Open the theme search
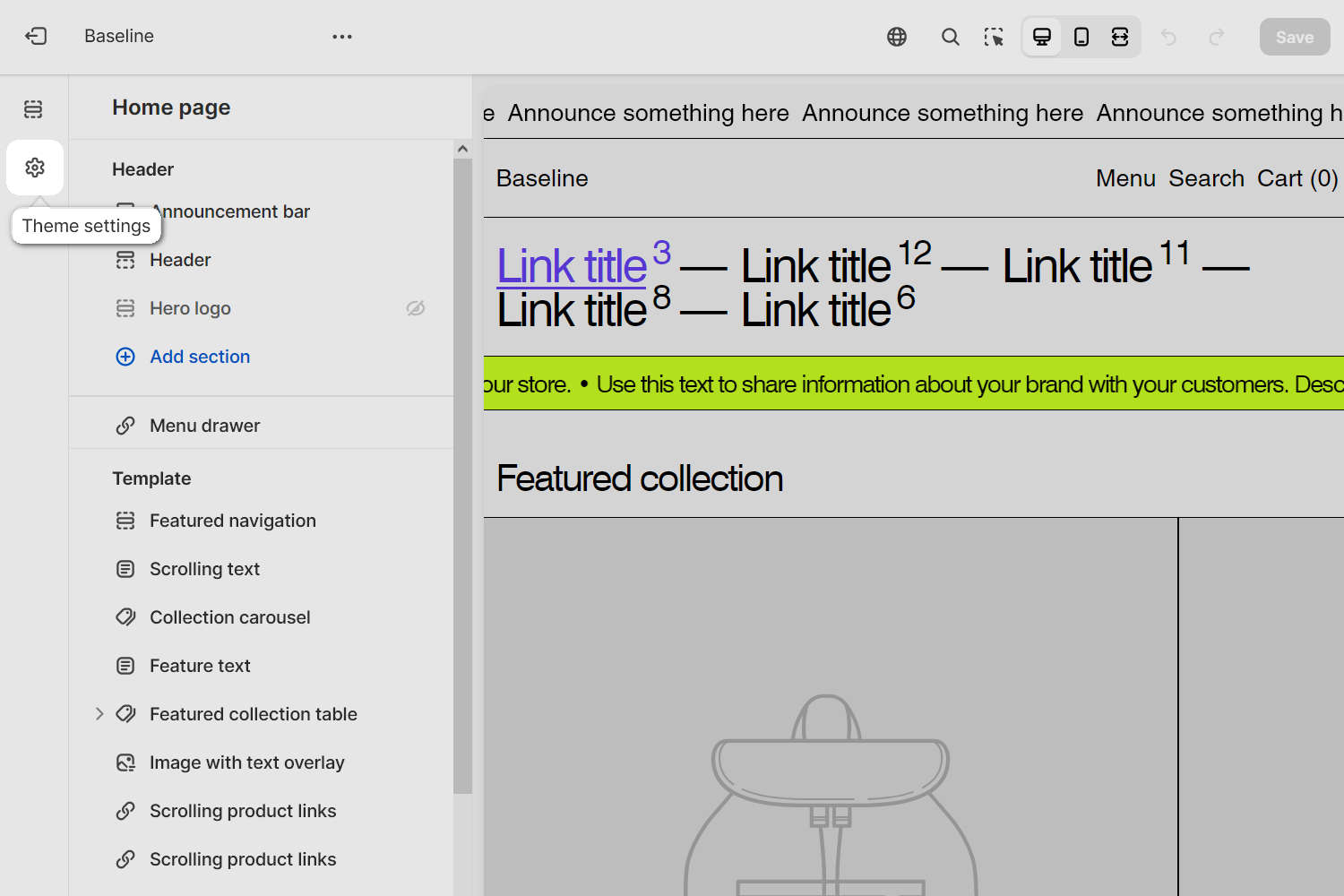 point(950,37)
